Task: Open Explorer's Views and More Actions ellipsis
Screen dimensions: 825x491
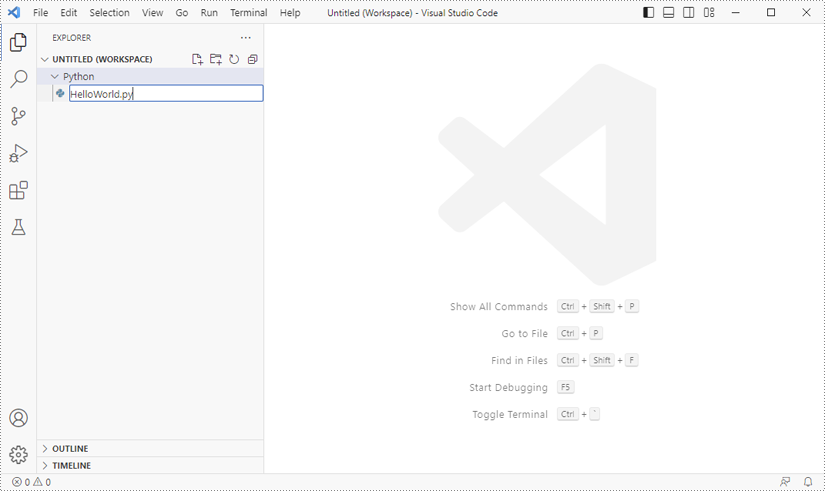Action: (x=246, y=38)
